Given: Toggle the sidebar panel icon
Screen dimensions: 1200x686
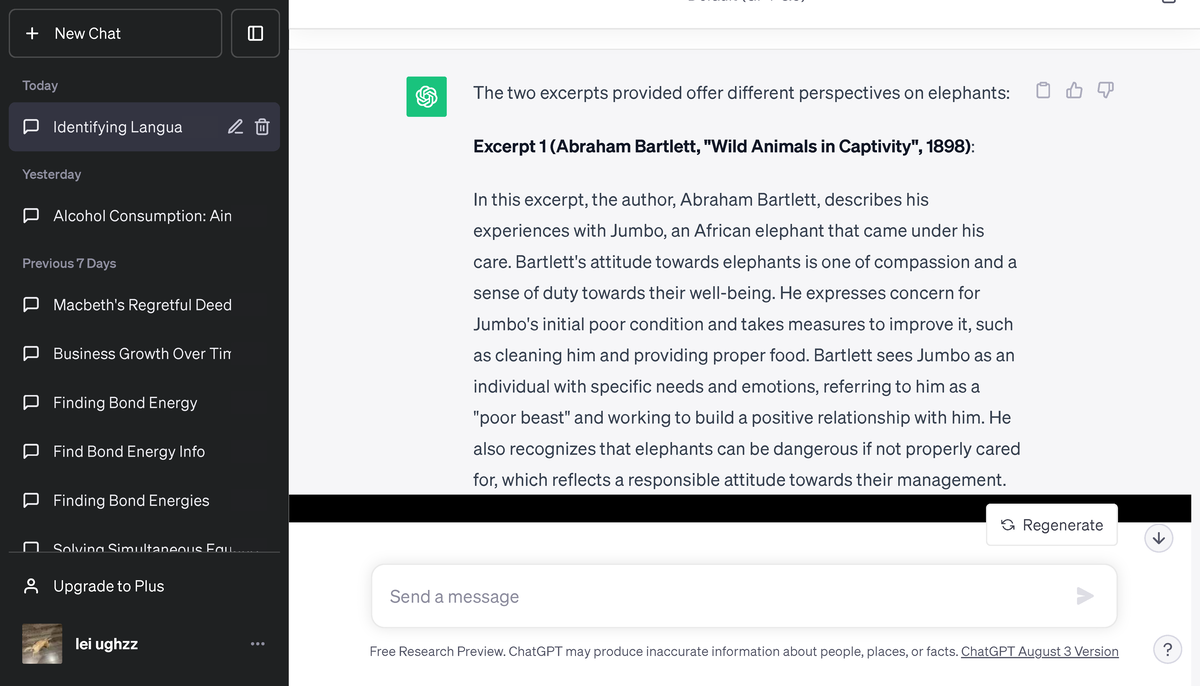Looking at the screenshot, I should (x=255, y=33).
